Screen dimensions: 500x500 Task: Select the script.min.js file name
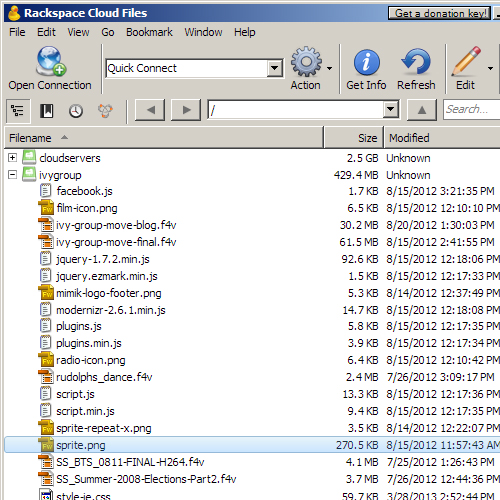pyautogui.click(x=85, y=411)
